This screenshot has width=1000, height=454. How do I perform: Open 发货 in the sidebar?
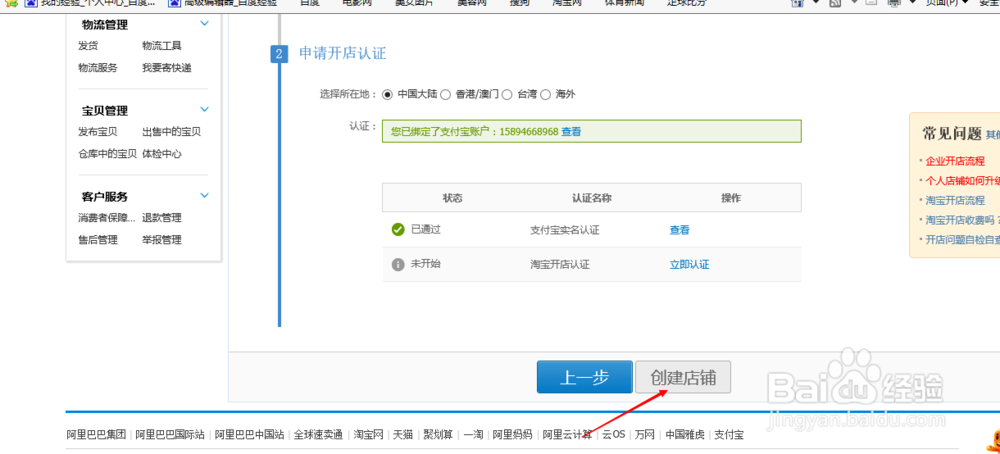tap(88, 46)
